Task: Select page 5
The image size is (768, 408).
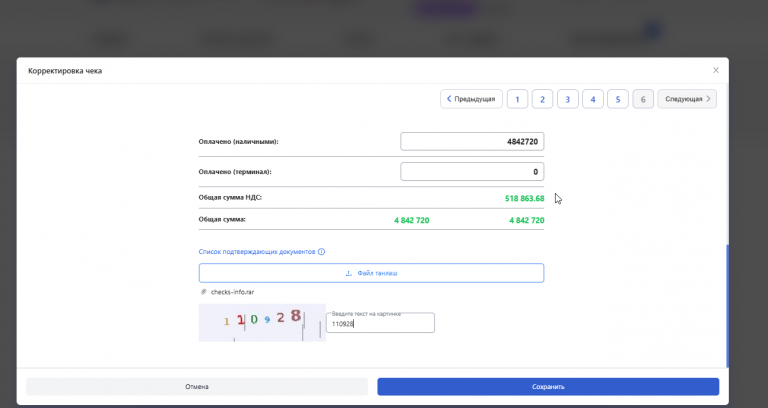Action: [618, 99]
